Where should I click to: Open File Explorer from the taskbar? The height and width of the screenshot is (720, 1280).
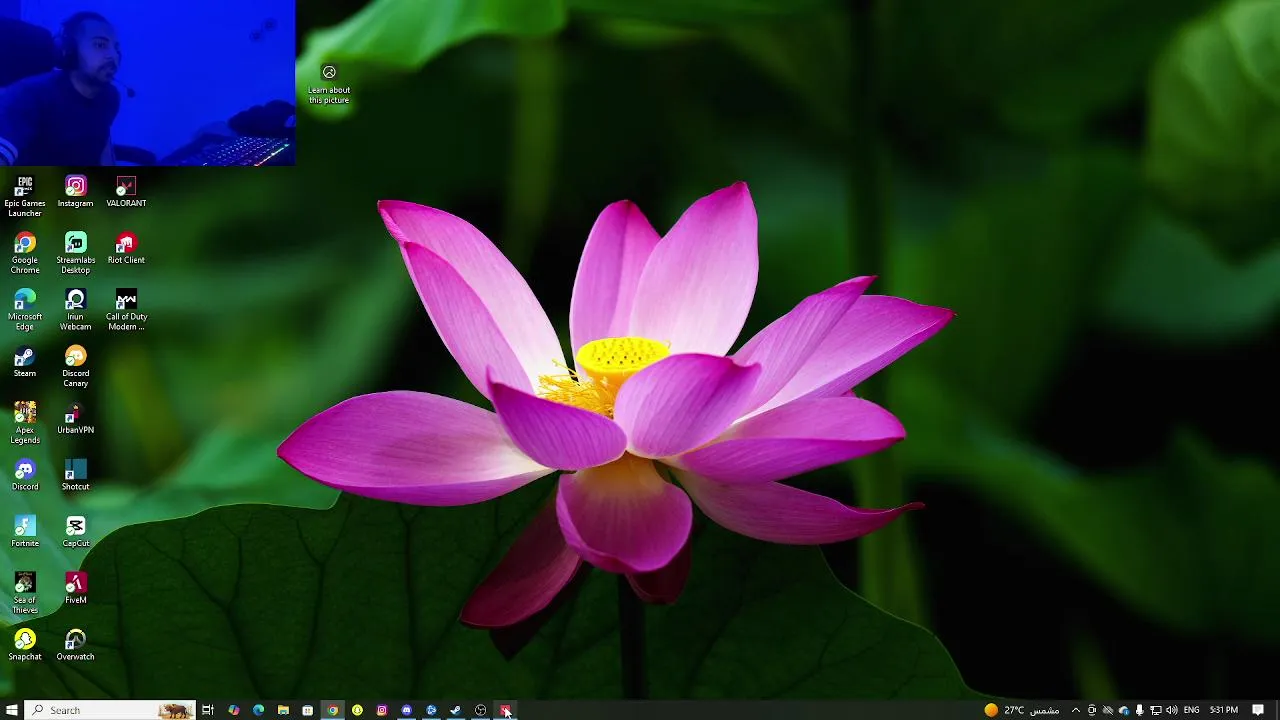[x=283, y=710]
